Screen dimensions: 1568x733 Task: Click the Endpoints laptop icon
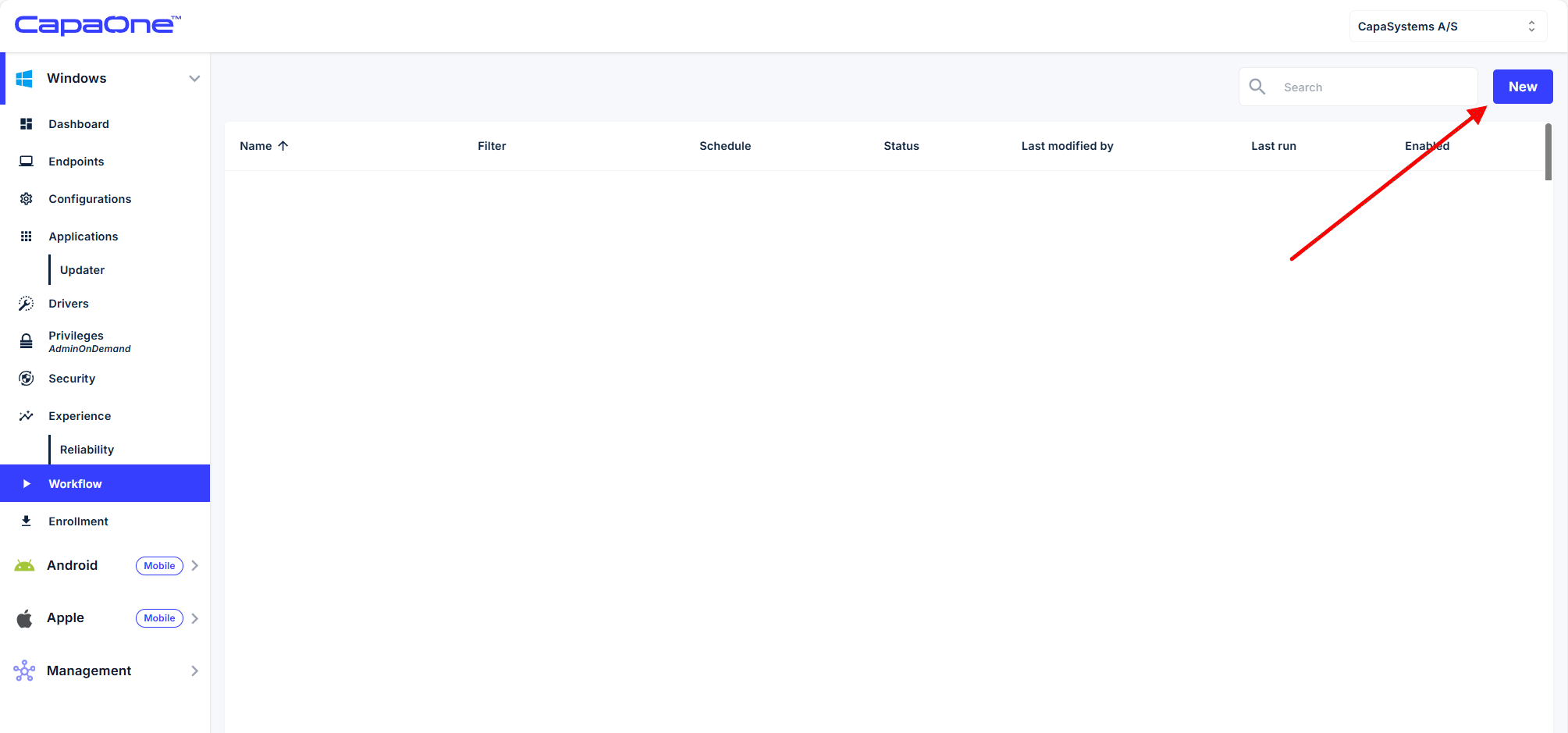[26, 162]
